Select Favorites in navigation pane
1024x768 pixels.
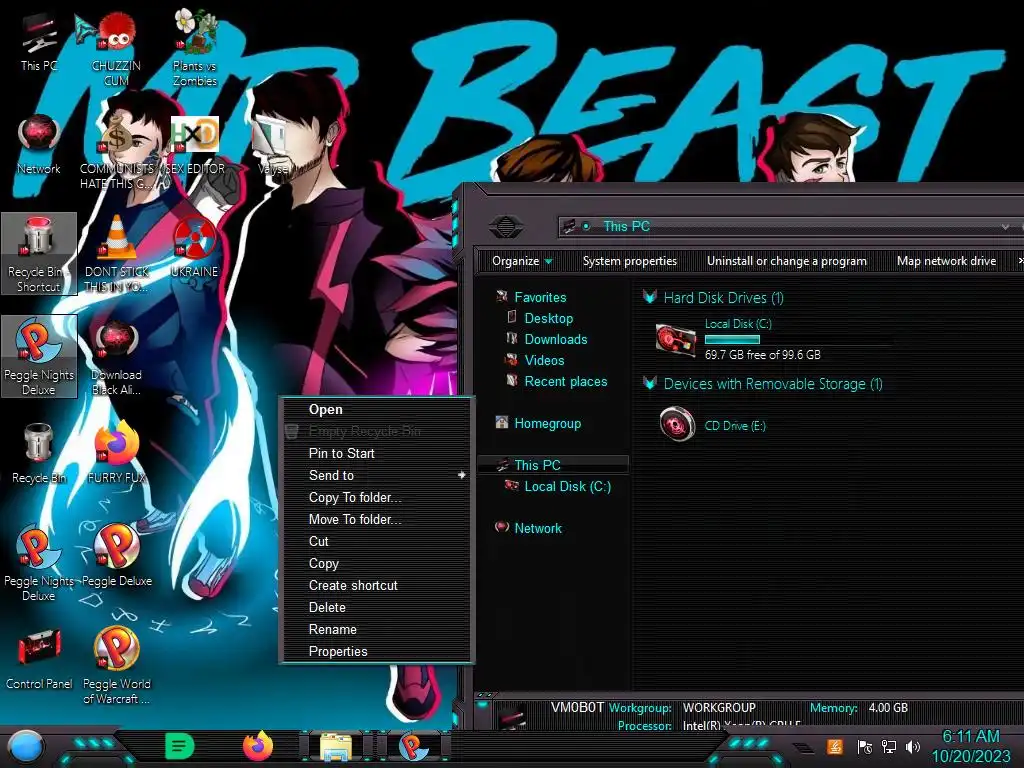point(540,297)
